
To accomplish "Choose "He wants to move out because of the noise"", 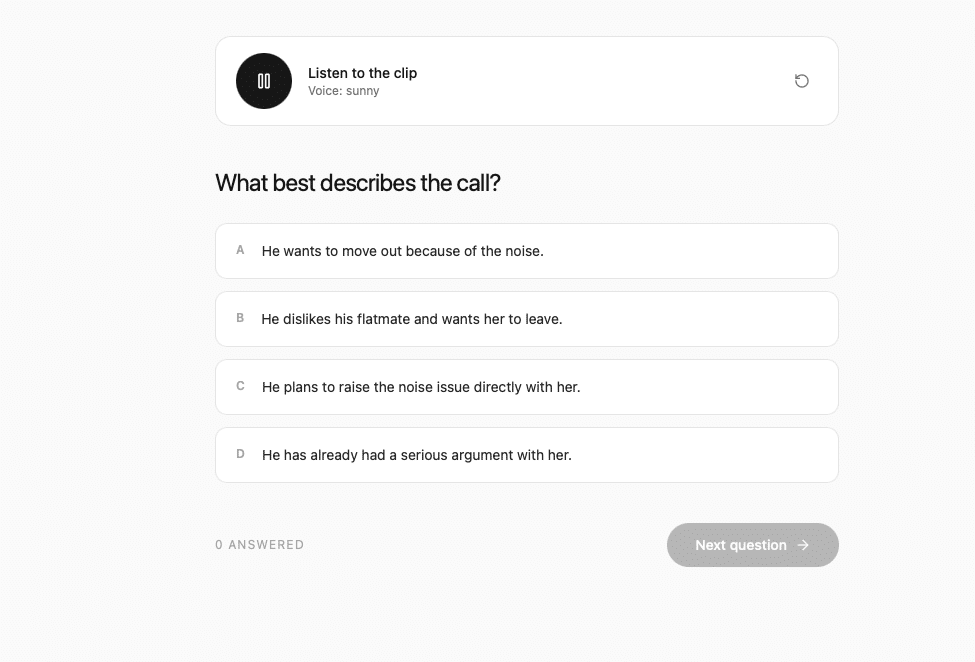I will point(527,251).
